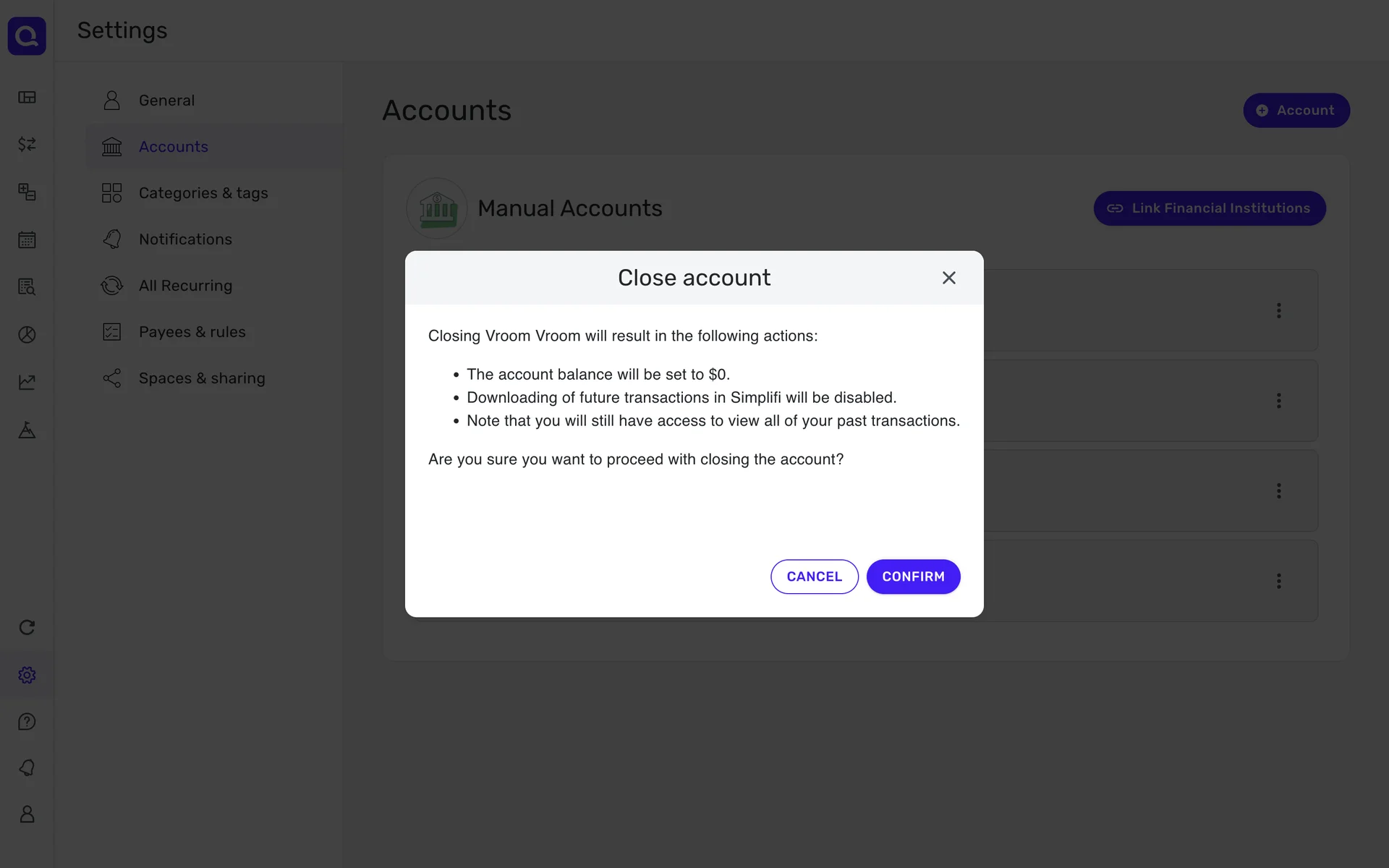Click the investments trend line icon
The image size is (1389, 868).
click(27, 382)
